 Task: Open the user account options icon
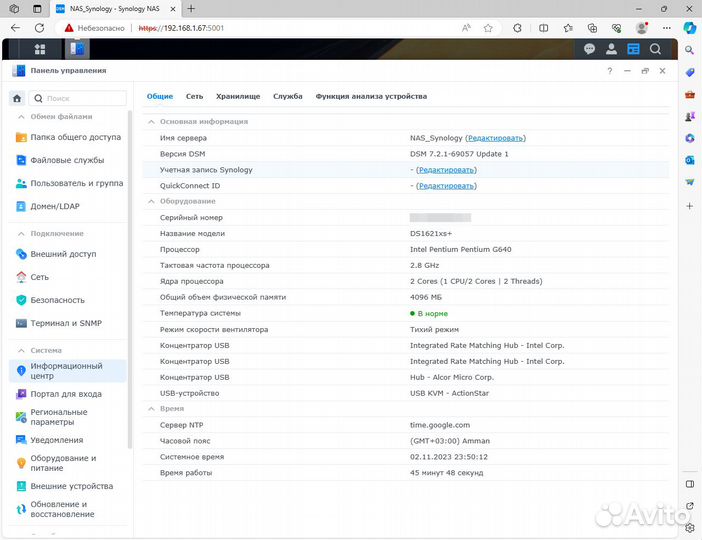click(611, 49)
